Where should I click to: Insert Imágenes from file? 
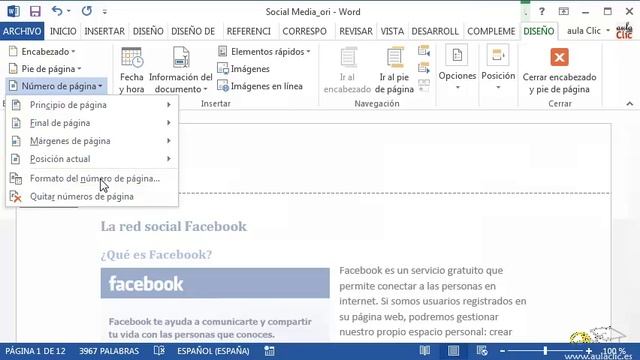pyautogui.click(x=244, y=69)
